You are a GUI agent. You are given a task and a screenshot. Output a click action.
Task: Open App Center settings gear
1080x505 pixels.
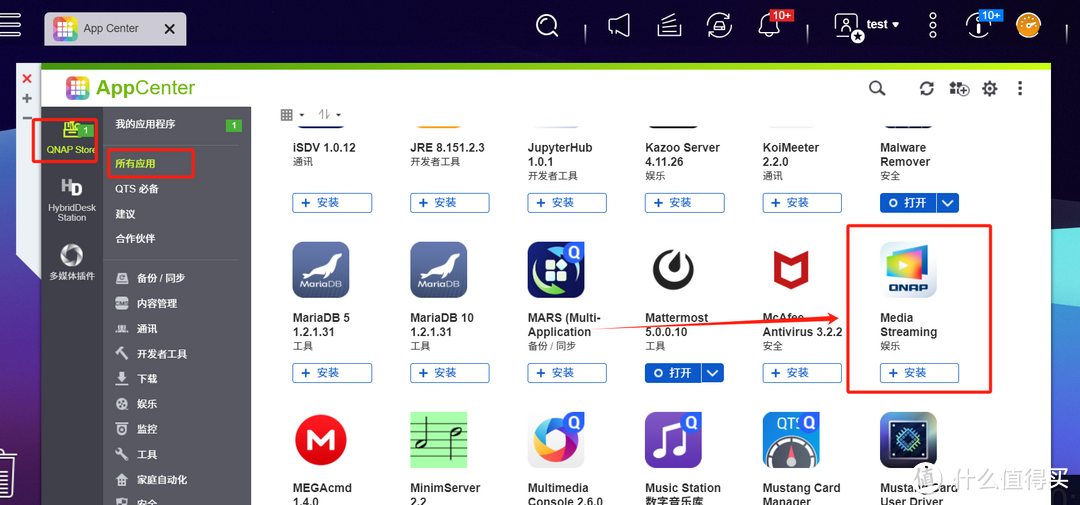pos(990,88)
